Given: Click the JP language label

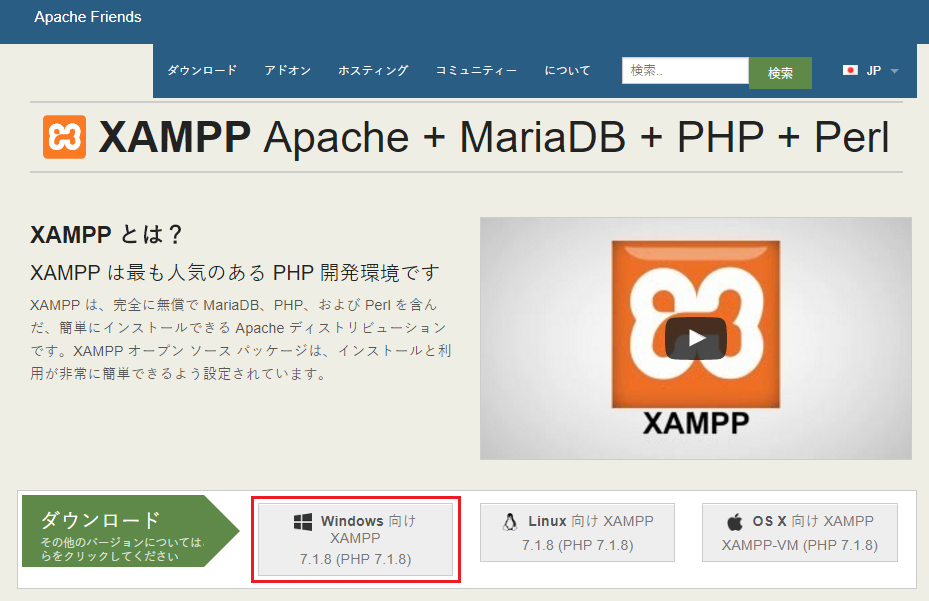Looking at the screenshot, I should [x=873, y=71].
